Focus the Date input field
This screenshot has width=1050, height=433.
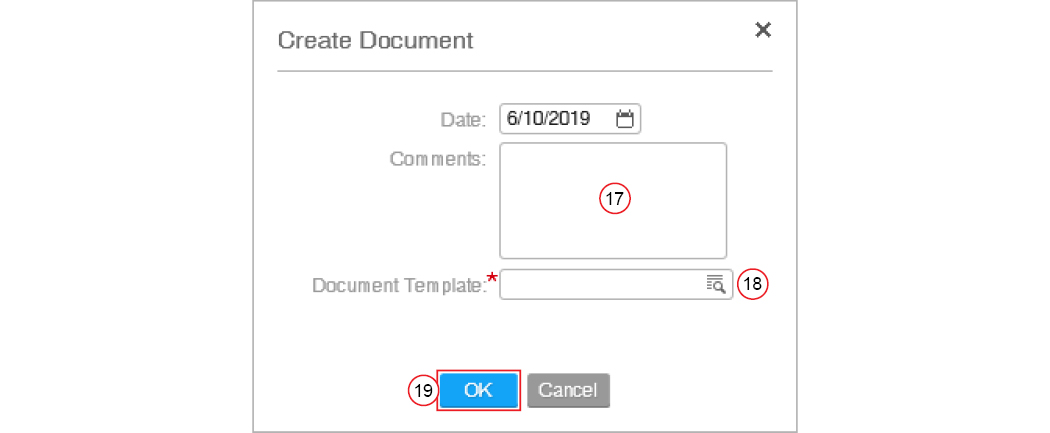(571, 120)
